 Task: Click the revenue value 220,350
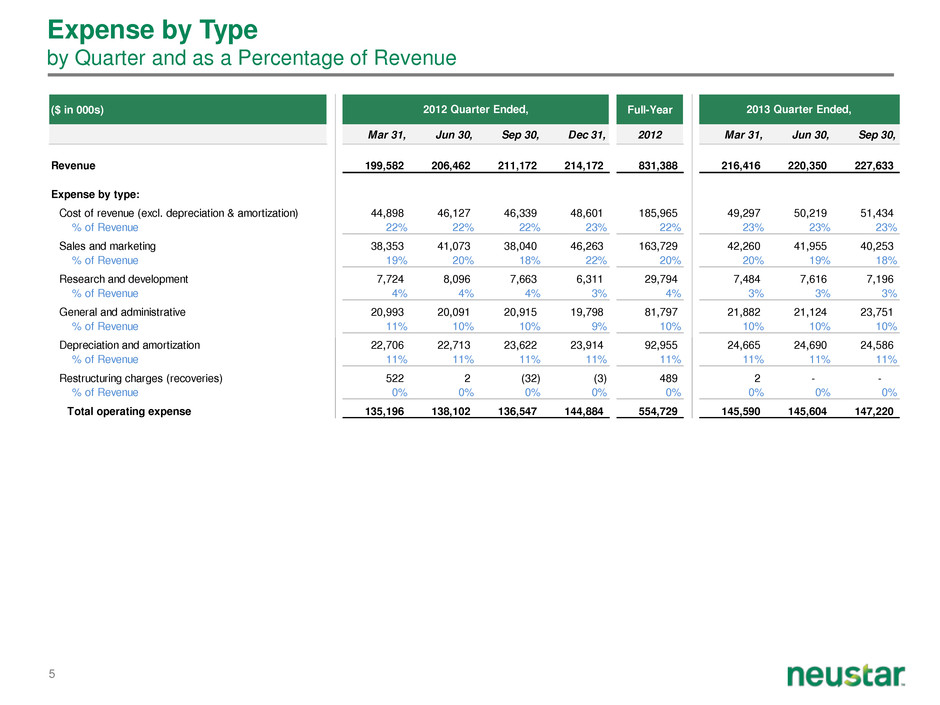coord(808,165)
